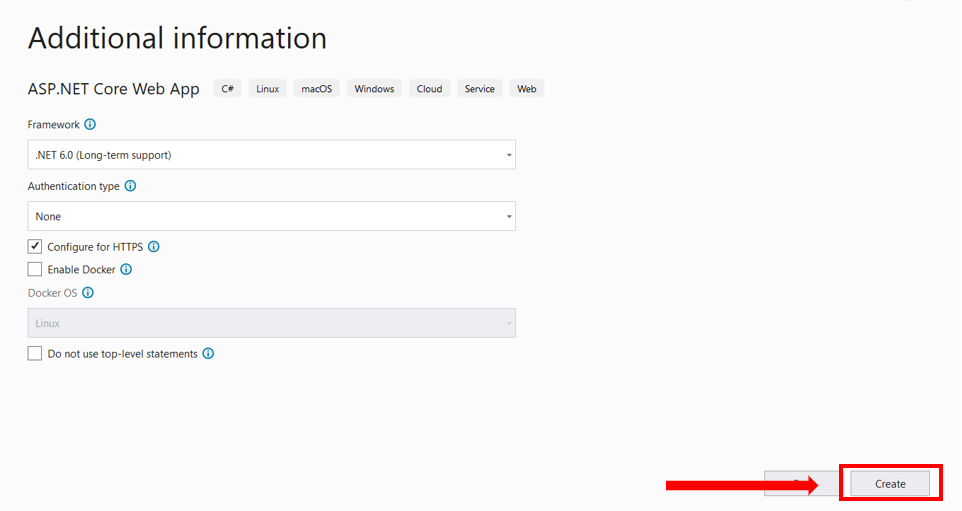The height and width of the screenshot is (511, 962).
Task: Click the ASP.NET Core Web App title
Action: [114, 89]
